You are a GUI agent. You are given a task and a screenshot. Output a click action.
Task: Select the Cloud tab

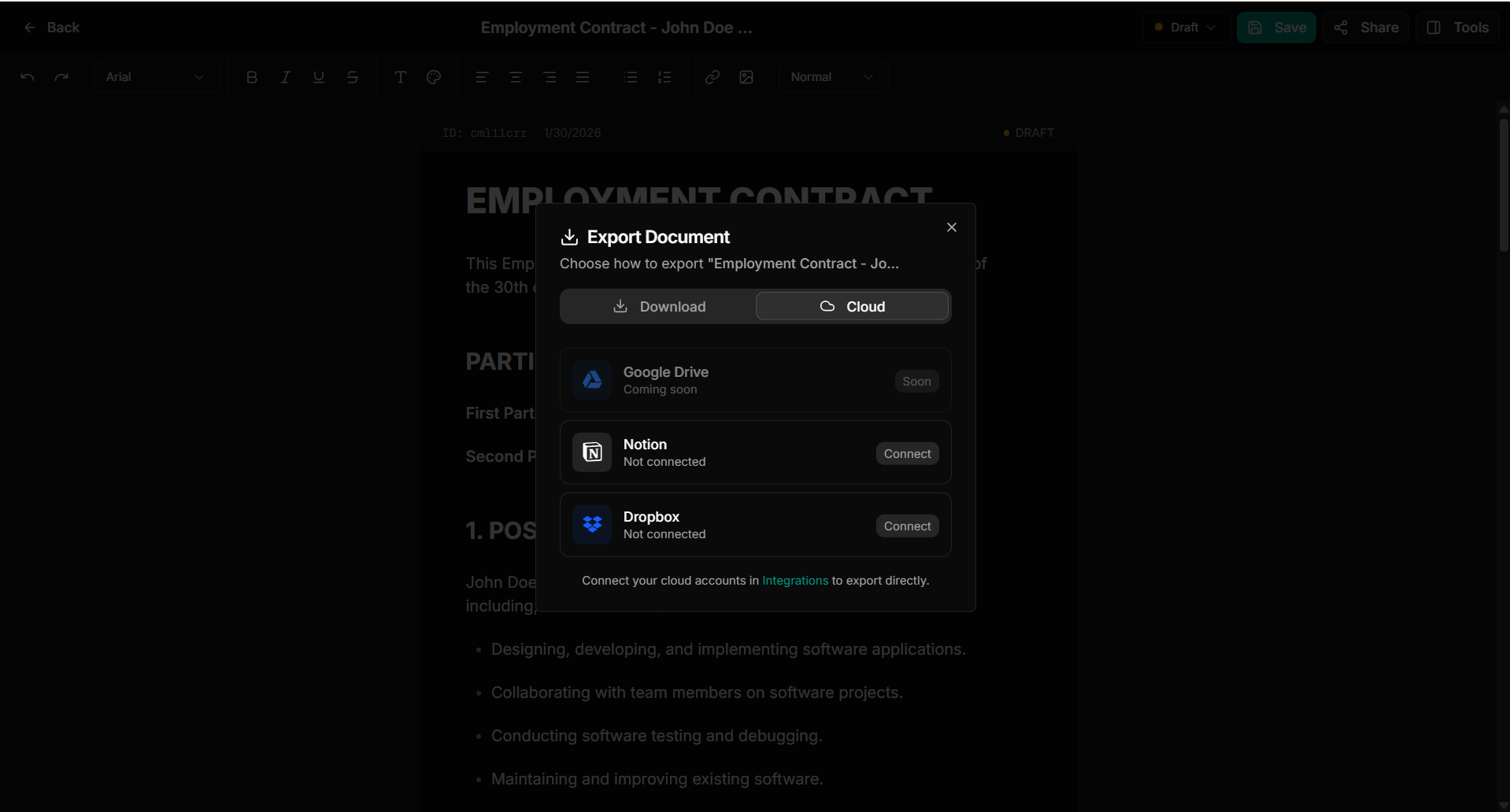[x=853, y=306]
